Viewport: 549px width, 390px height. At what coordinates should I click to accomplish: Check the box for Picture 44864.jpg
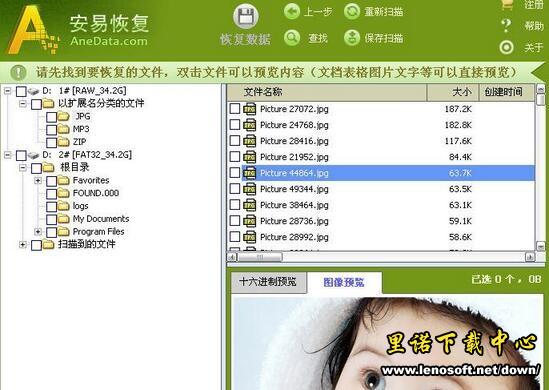[x=235, y=173]
